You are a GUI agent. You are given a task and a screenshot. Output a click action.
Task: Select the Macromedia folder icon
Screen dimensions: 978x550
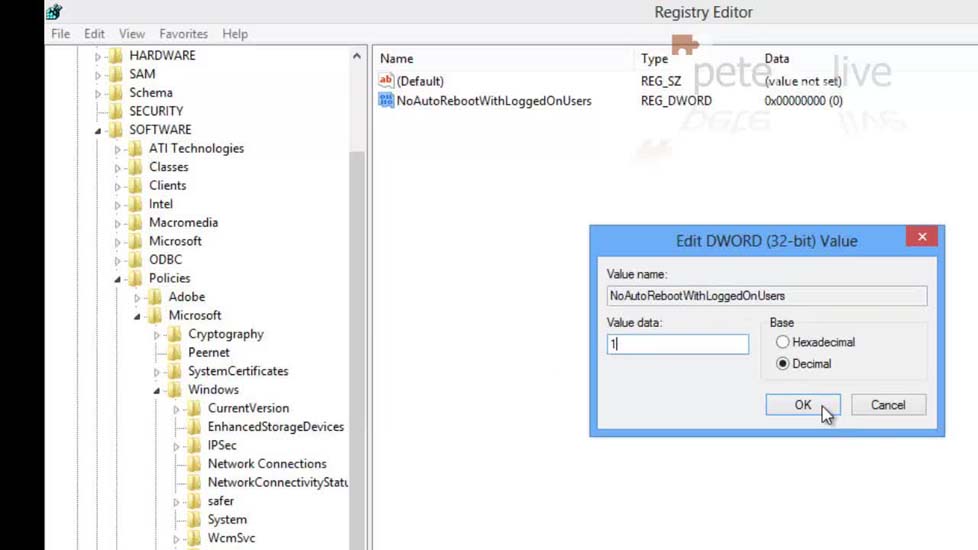click(135, 223)
